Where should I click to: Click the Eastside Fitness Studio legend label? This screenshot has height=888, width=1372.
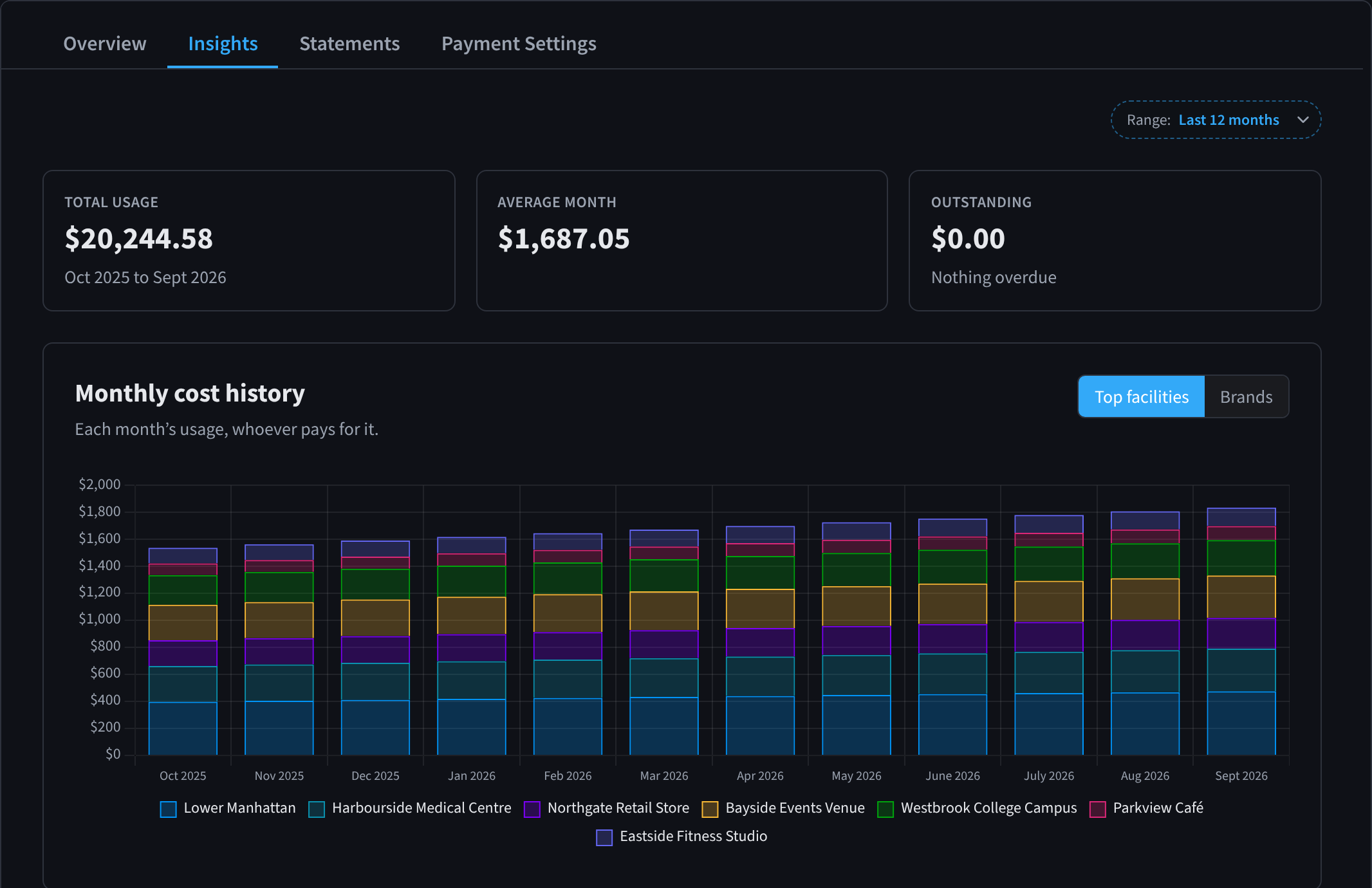(693, 837)
